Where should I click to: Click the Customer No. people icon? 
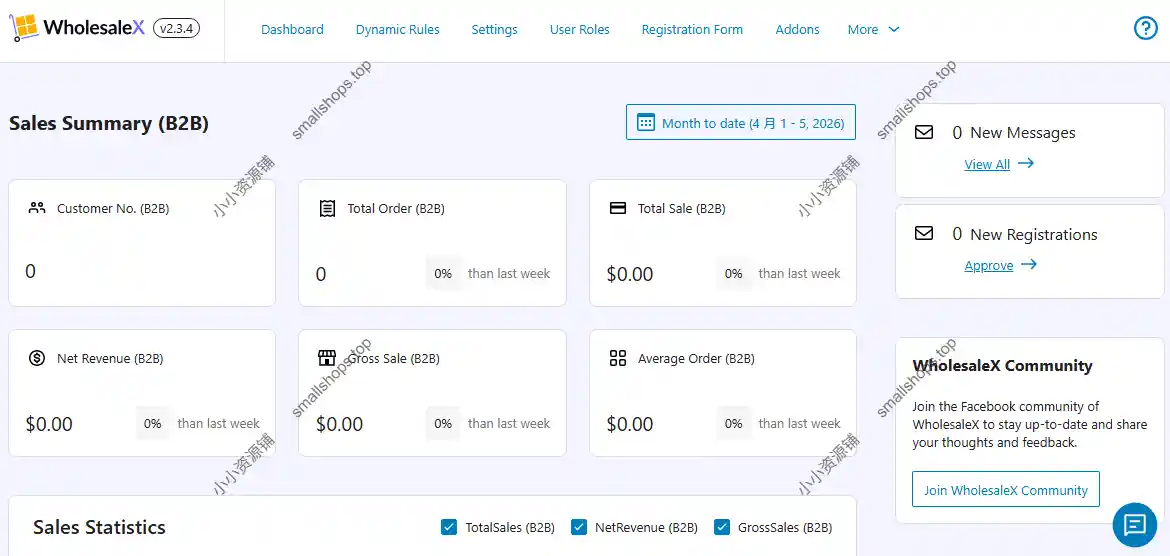37,208
